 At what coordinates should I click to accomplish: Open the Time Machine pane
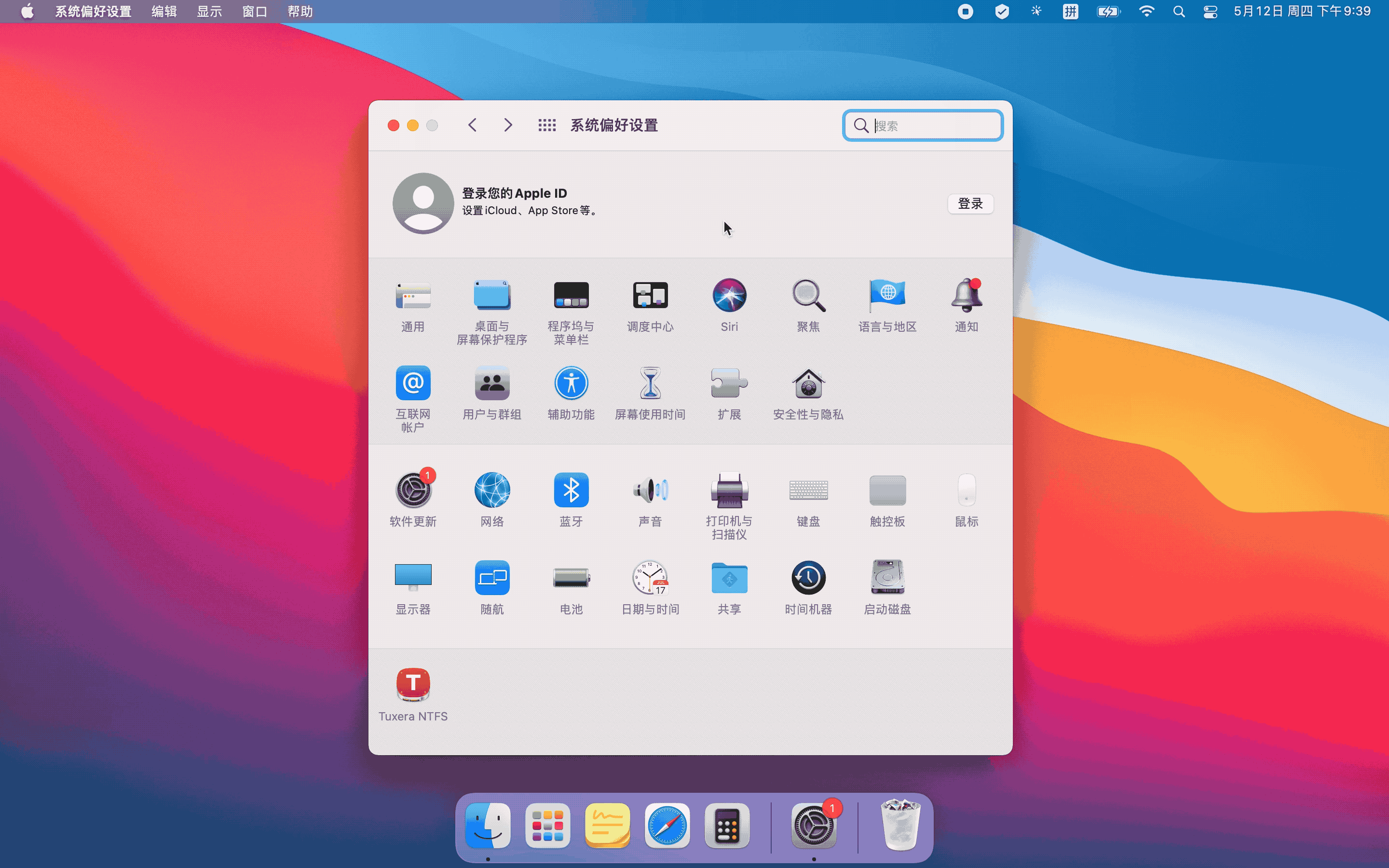(x=807, y=578)
